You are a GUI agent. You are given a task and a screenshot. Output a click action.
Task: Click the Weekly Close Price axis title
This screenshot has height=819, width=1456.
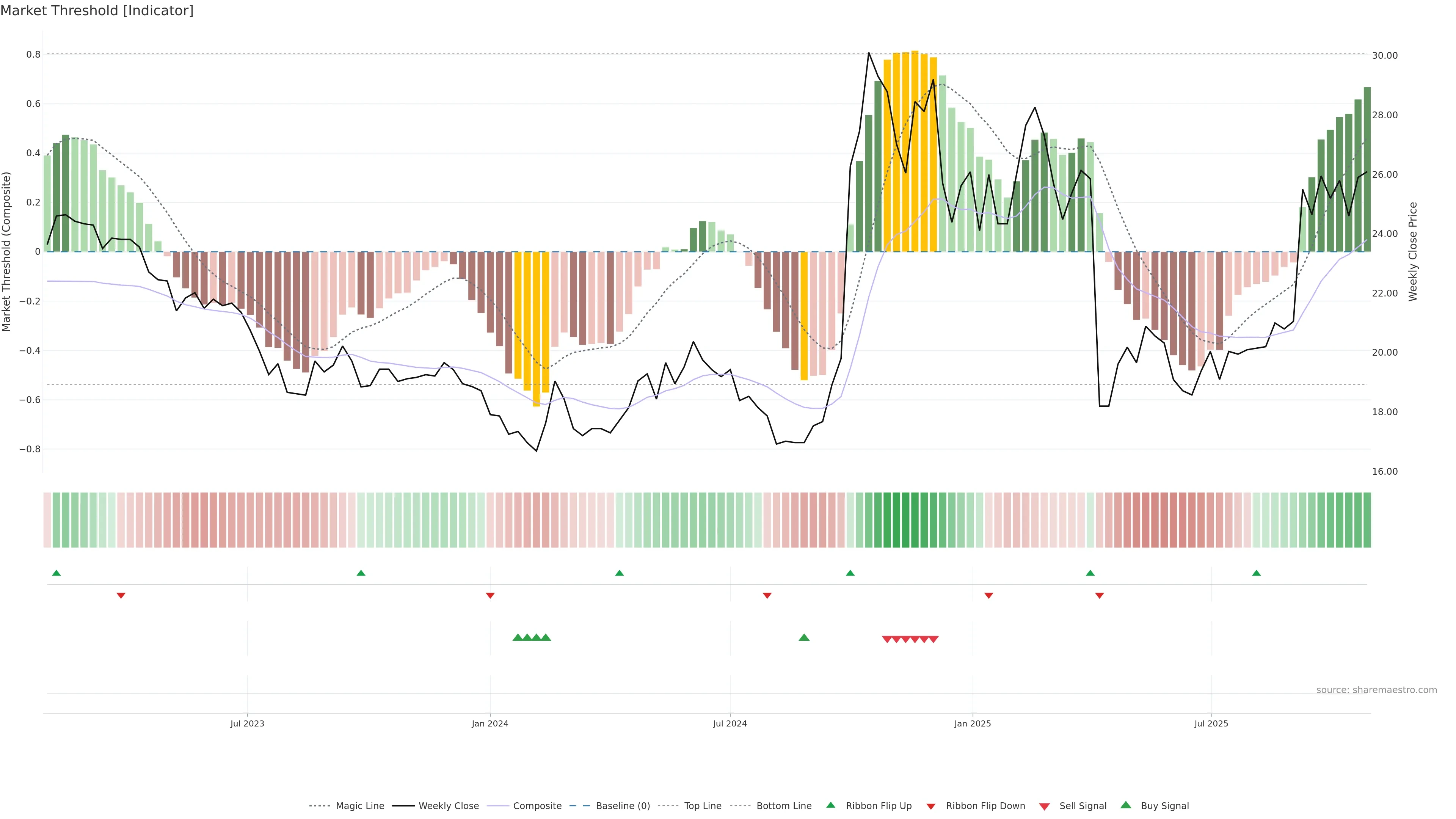click(x=1413, y=251)
